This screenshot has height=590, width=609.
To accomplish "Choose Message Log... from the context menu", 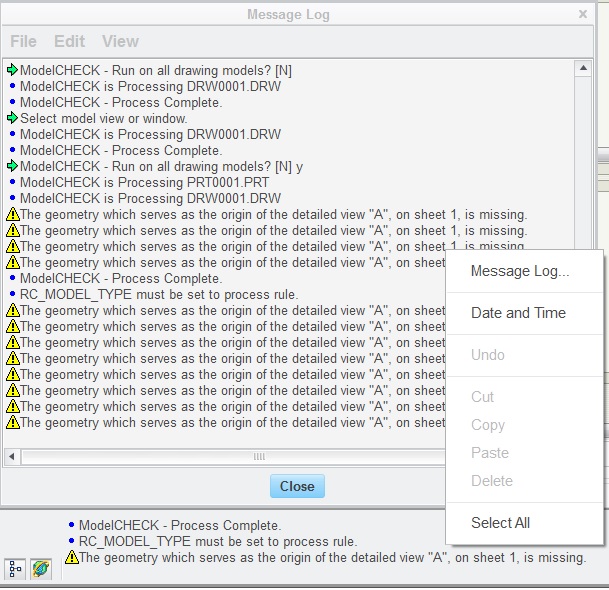I will [520, 271].
